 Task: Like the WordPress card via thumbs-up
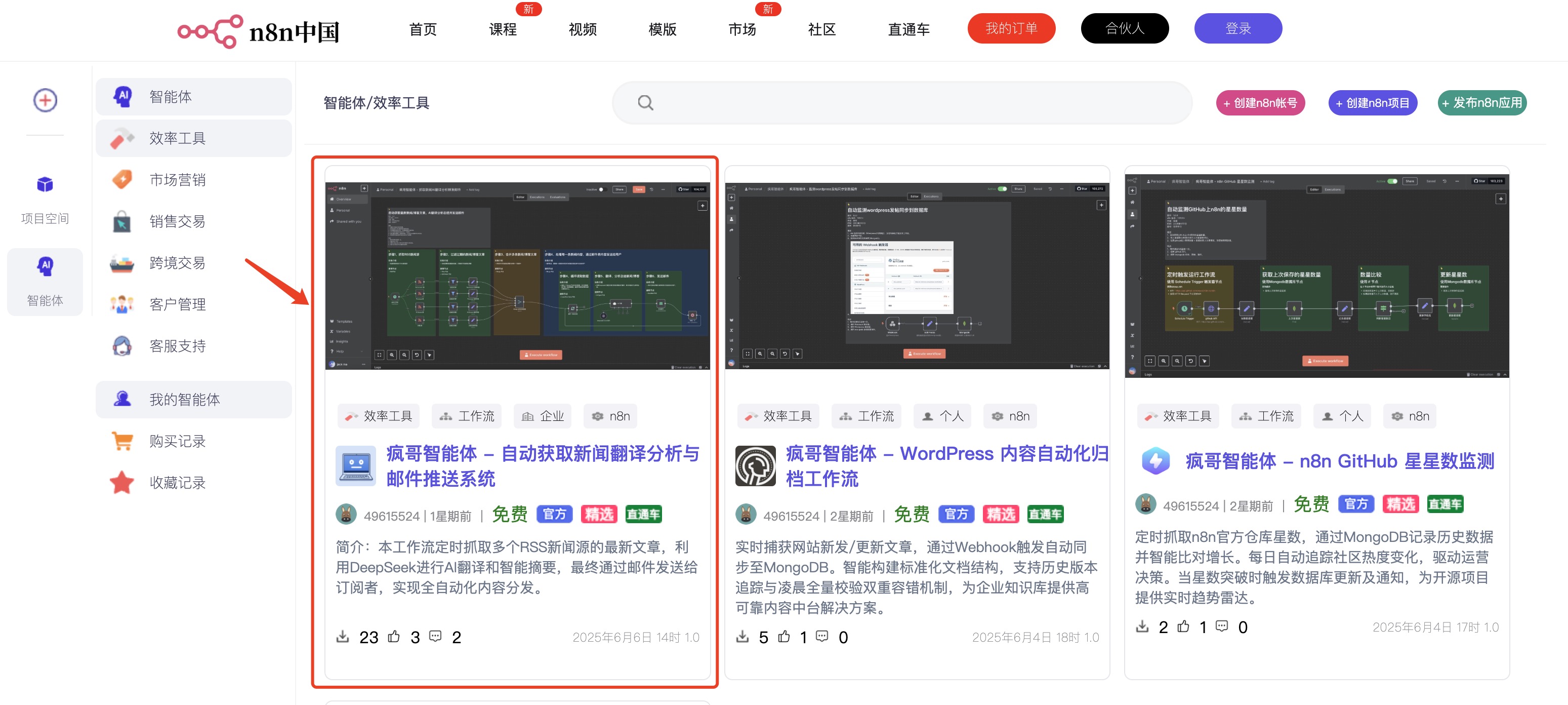784,636
